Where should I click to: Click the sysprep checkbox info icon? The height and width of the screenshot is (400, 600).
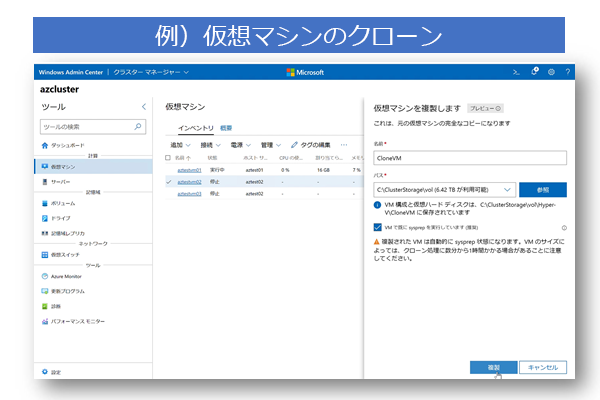pyautogui.click(x=564, y=228)
